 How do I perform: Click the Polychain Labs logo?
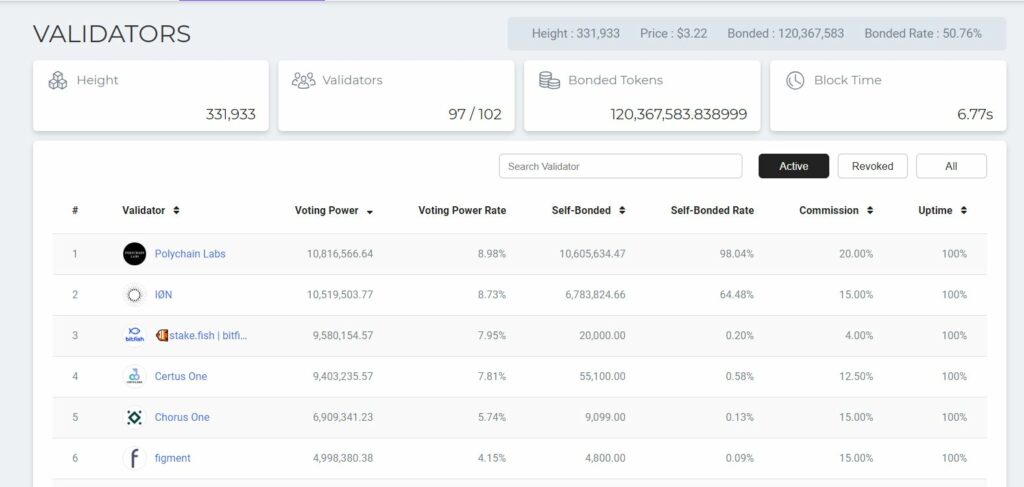coord(135,254)
